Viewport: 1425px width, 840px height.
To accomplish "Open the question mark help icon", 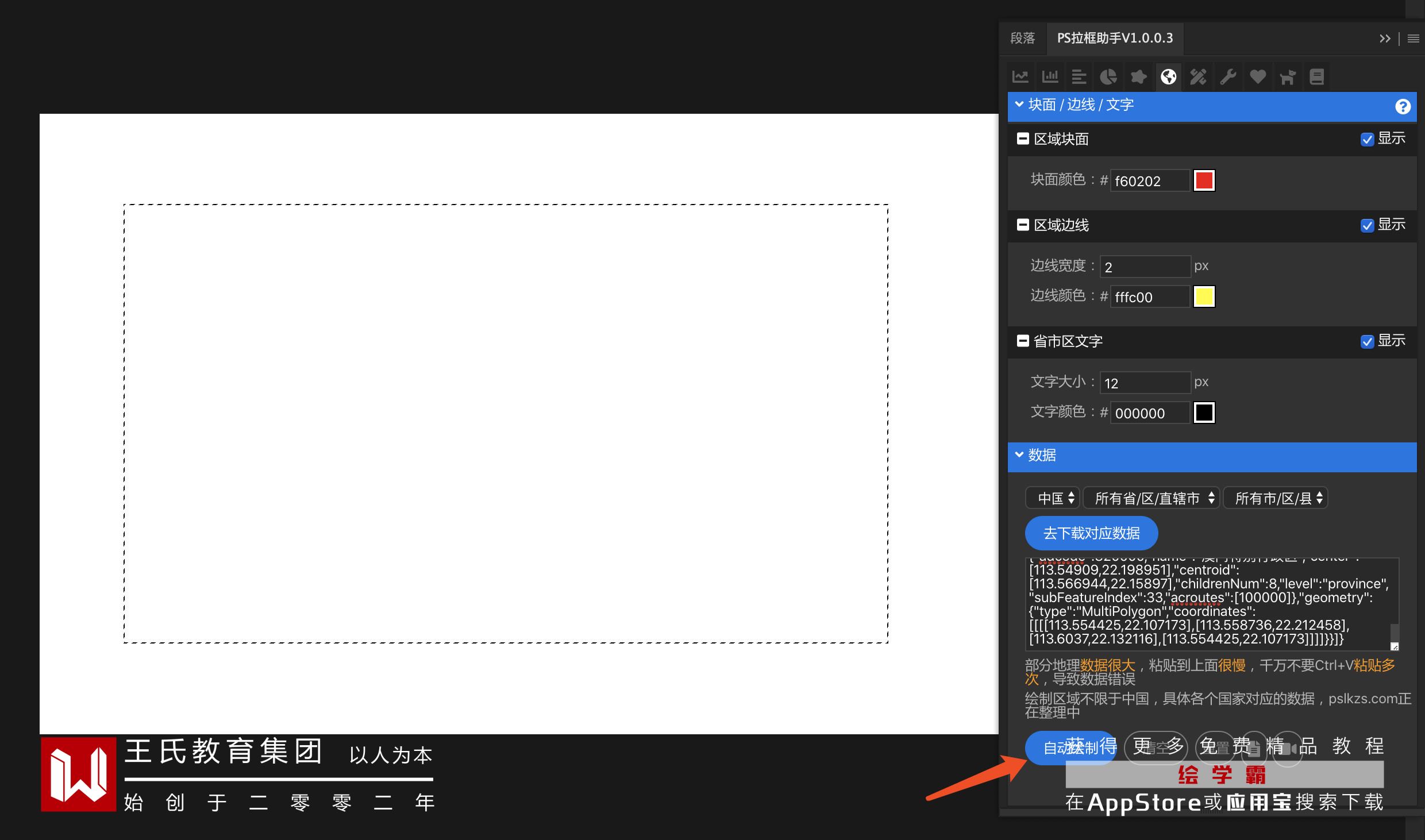I will (x=1403, y=106).
